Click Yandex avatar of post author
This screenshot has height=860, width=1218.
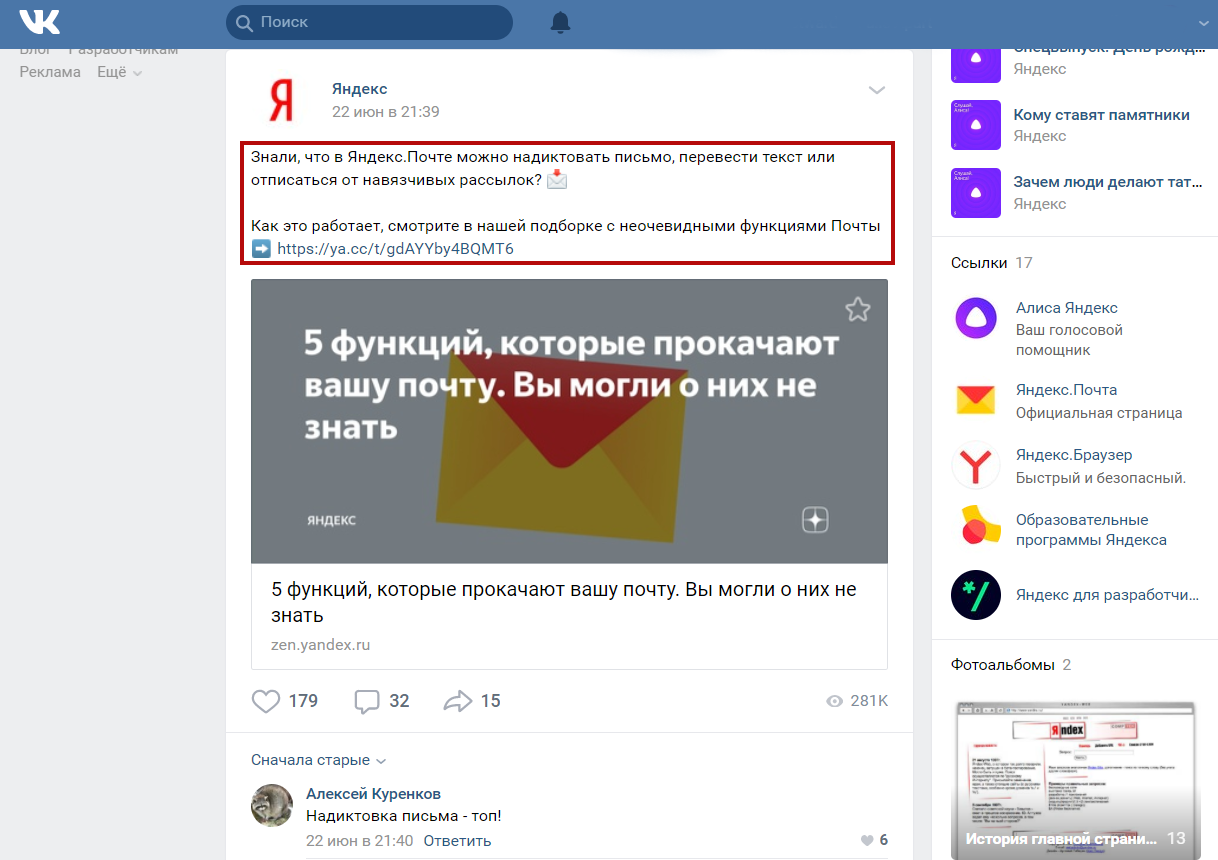[x=281, y=100]
